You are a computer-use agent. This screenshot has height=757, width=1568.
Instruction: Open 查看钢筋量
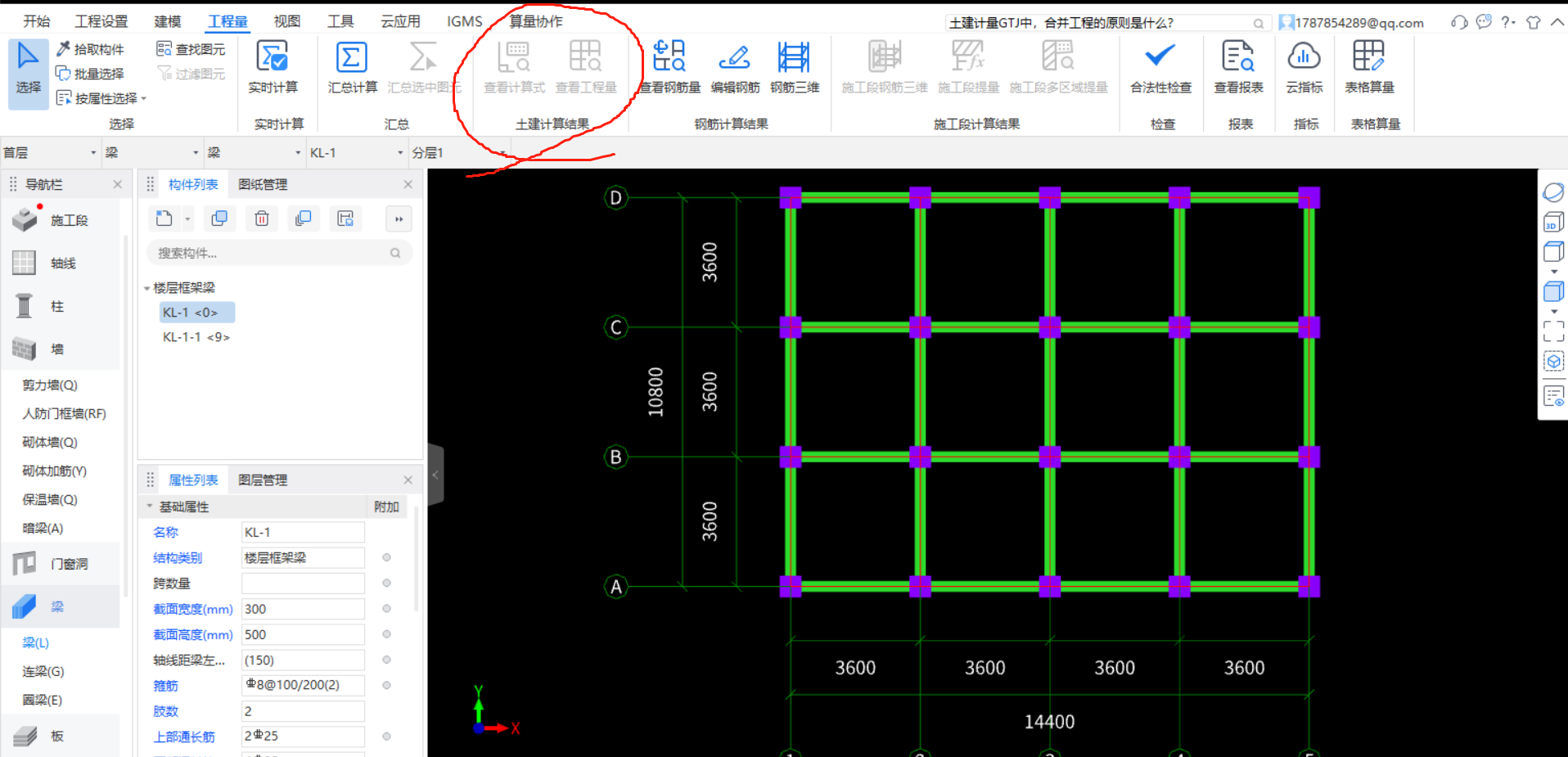(x=669, y=67)
